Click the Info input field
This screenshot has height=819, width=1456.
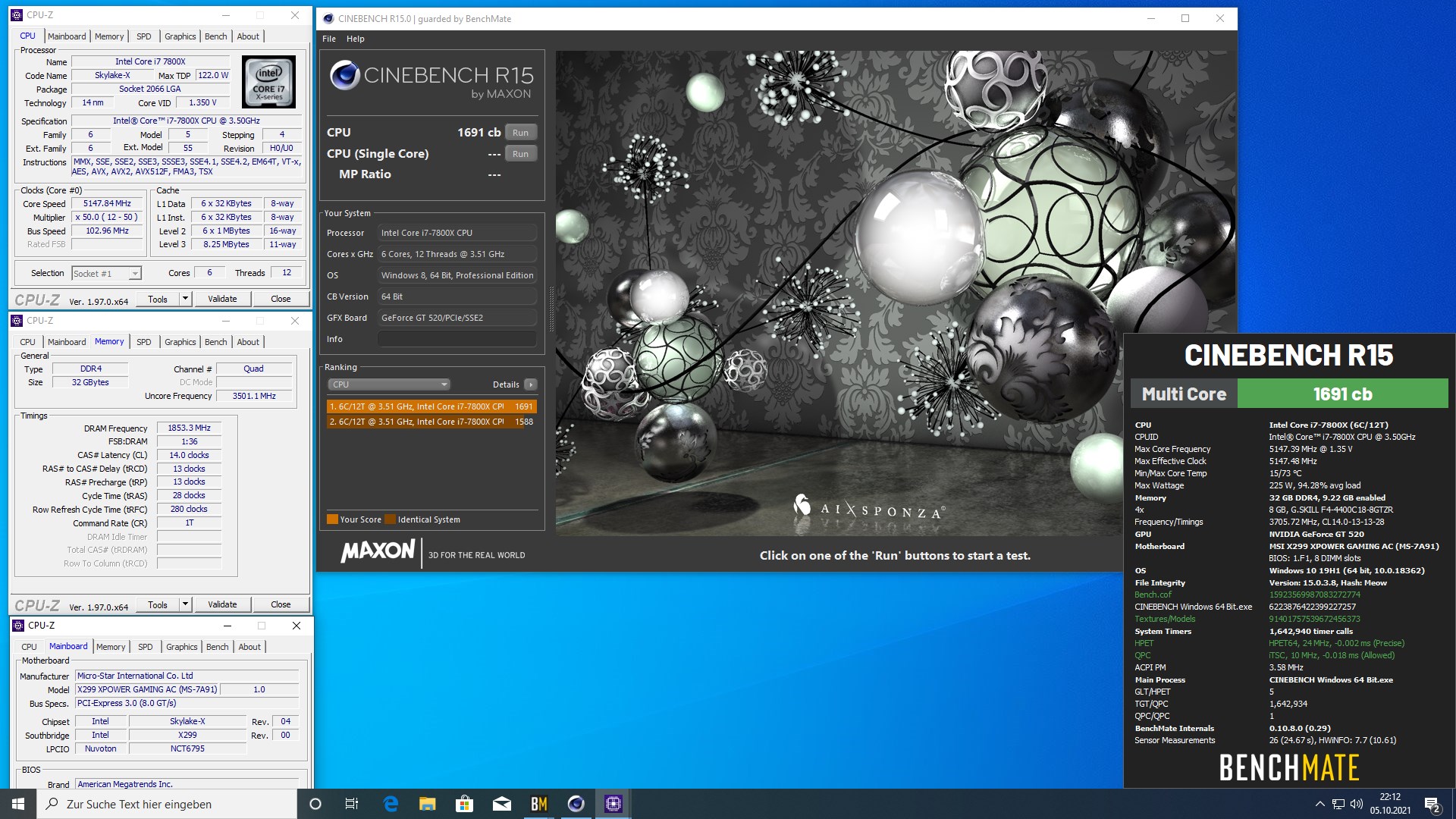pos(457,339)
